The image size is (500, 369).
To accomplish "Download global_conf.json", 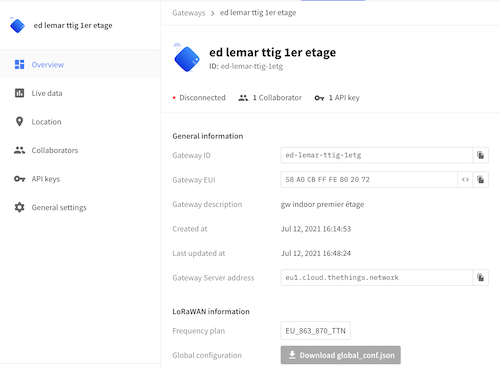I will pos(341,355).
